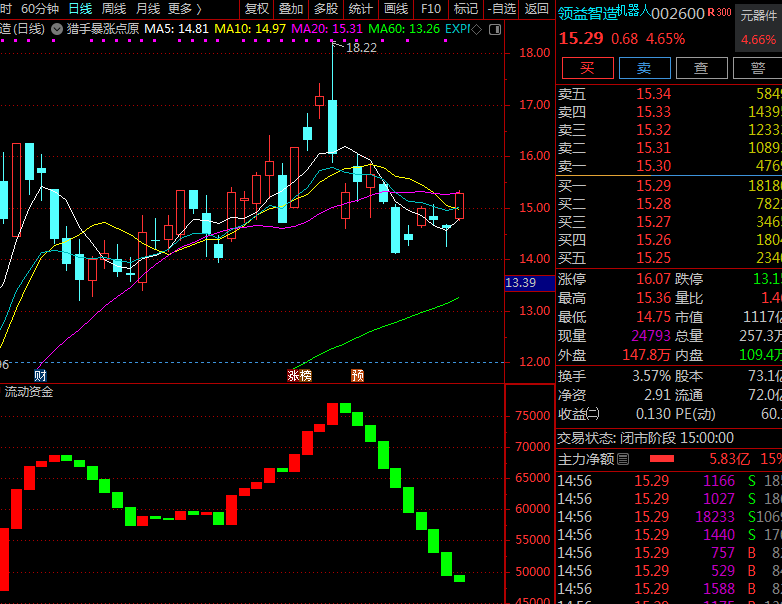Click the 卖一 price 15.30
Viewport: 782px width, 604px height.
point(653,166)
